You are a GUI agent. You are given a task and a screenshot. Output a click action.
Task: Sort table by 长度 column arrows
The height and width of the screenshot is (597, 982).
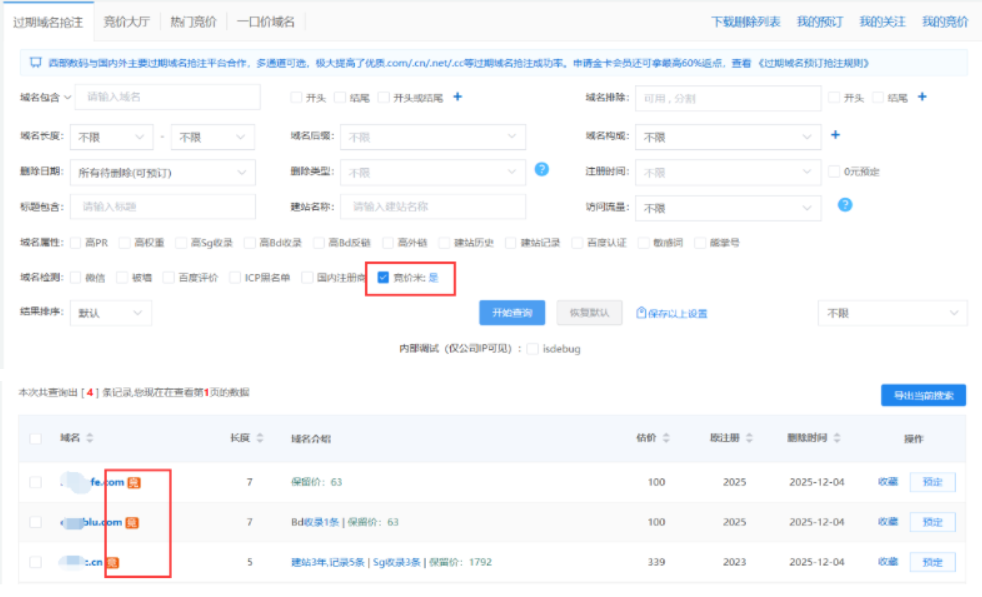260,438
